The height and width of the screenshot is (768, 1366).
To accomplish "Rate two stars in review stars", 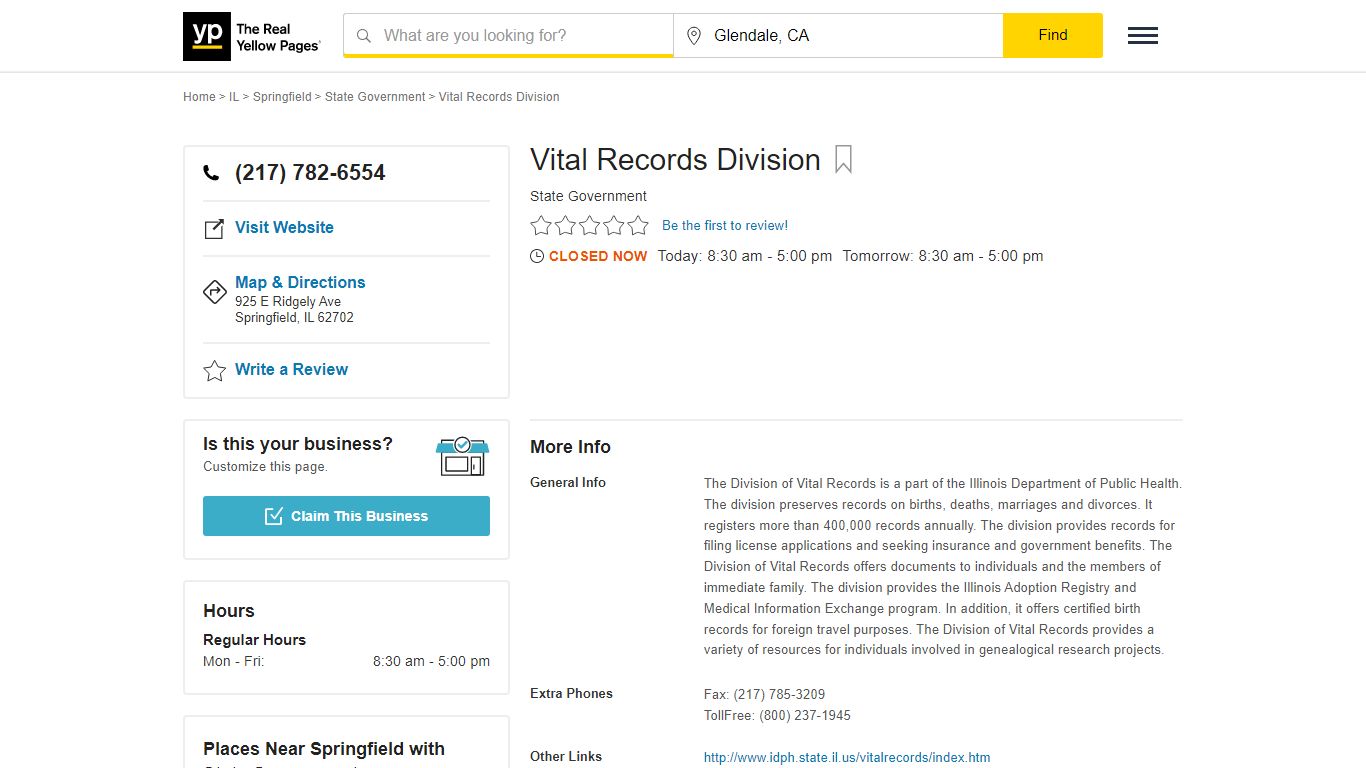I will (565, 225).
